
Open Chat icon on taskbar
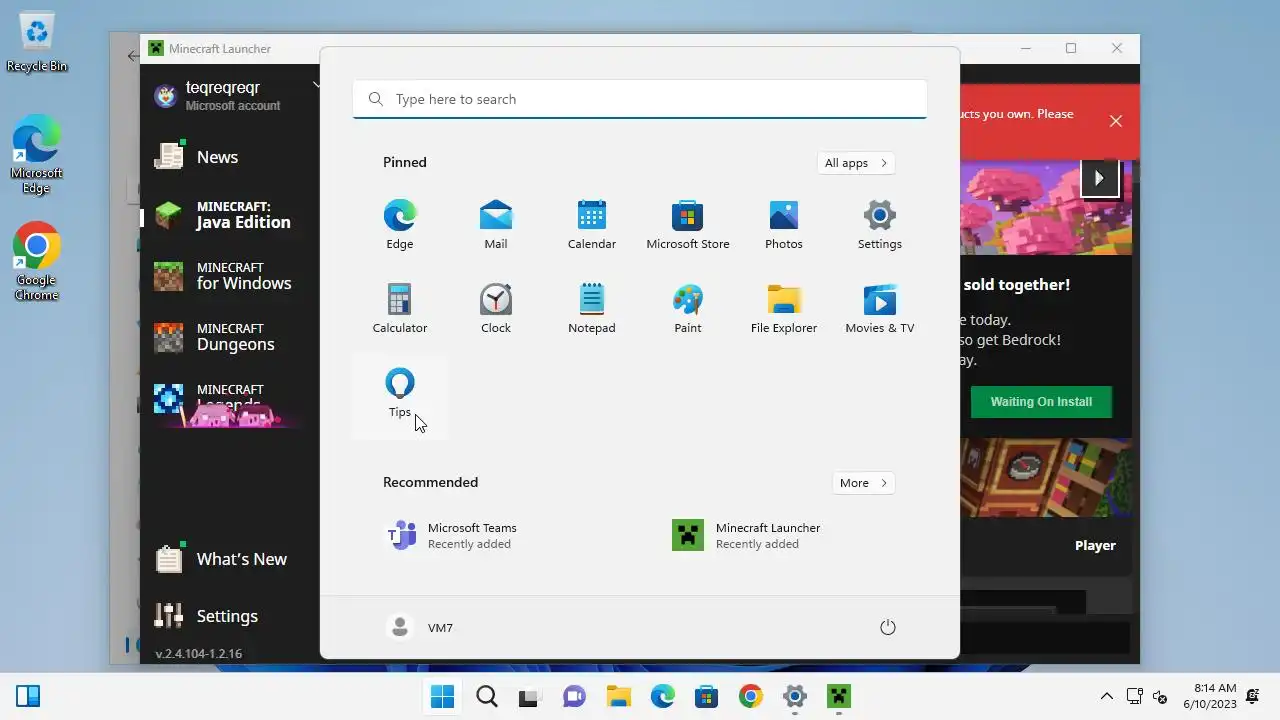pyautogui.click(x=573, y=696)
